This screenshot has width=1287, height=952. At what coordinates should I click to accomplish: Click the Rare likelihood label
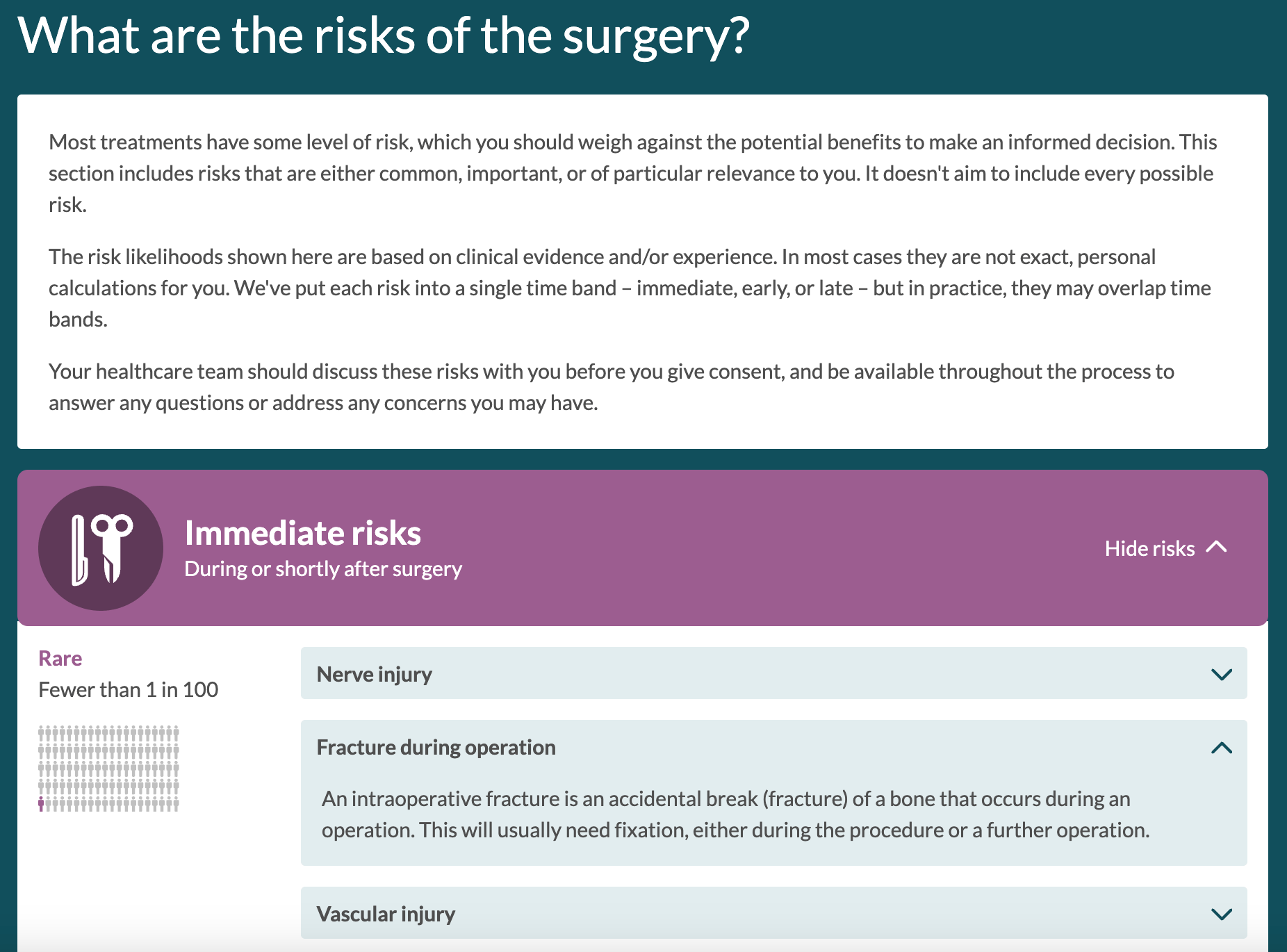60,657
